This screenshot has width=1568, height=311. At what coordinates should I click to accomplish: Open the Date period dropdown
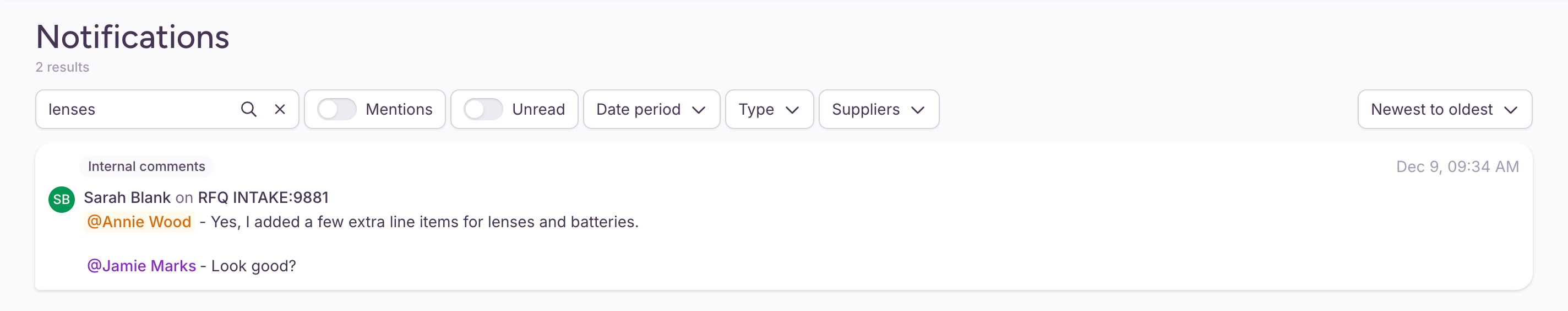(x=651, y=109)
